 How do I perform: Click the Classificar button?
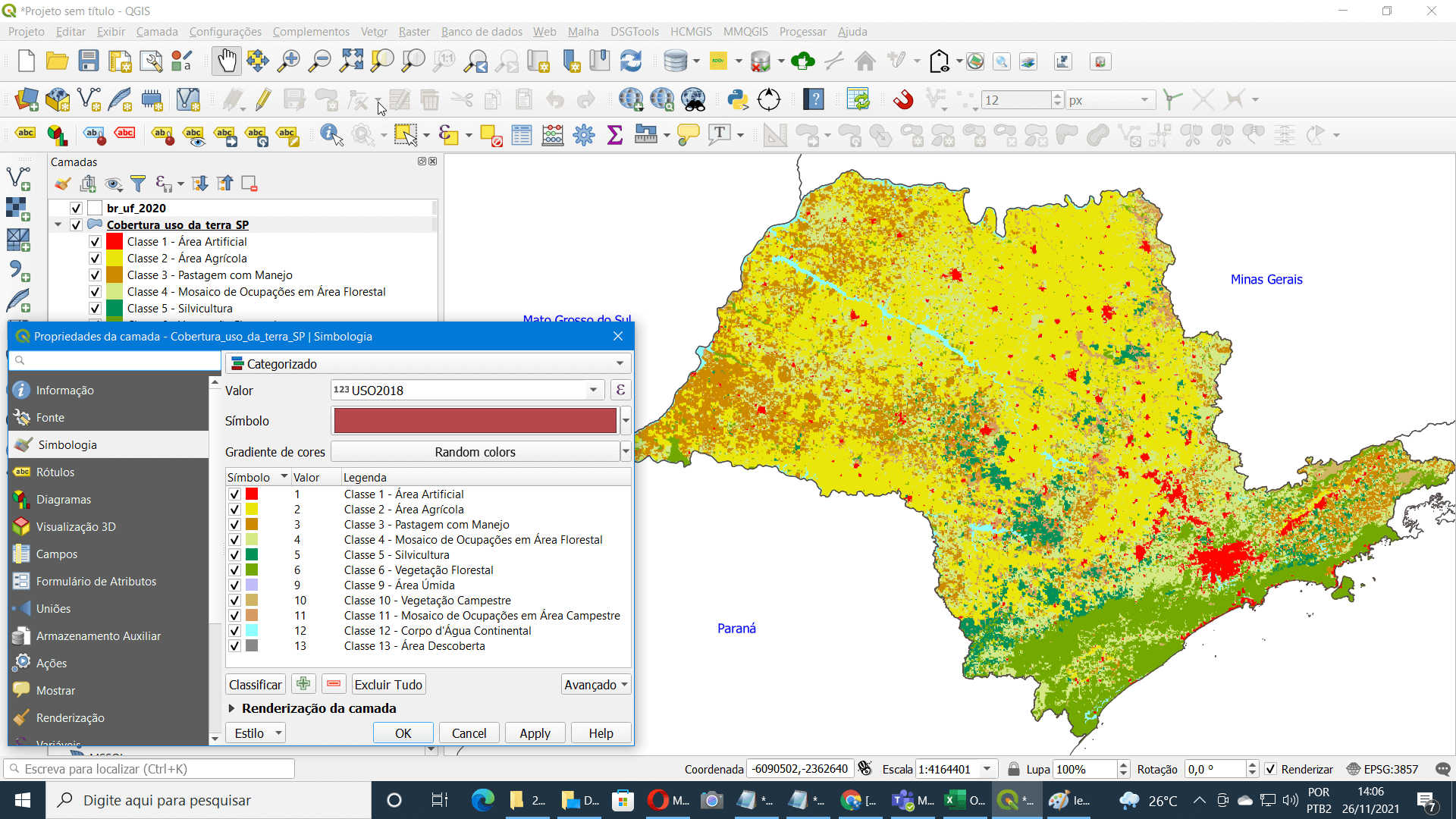255,685
